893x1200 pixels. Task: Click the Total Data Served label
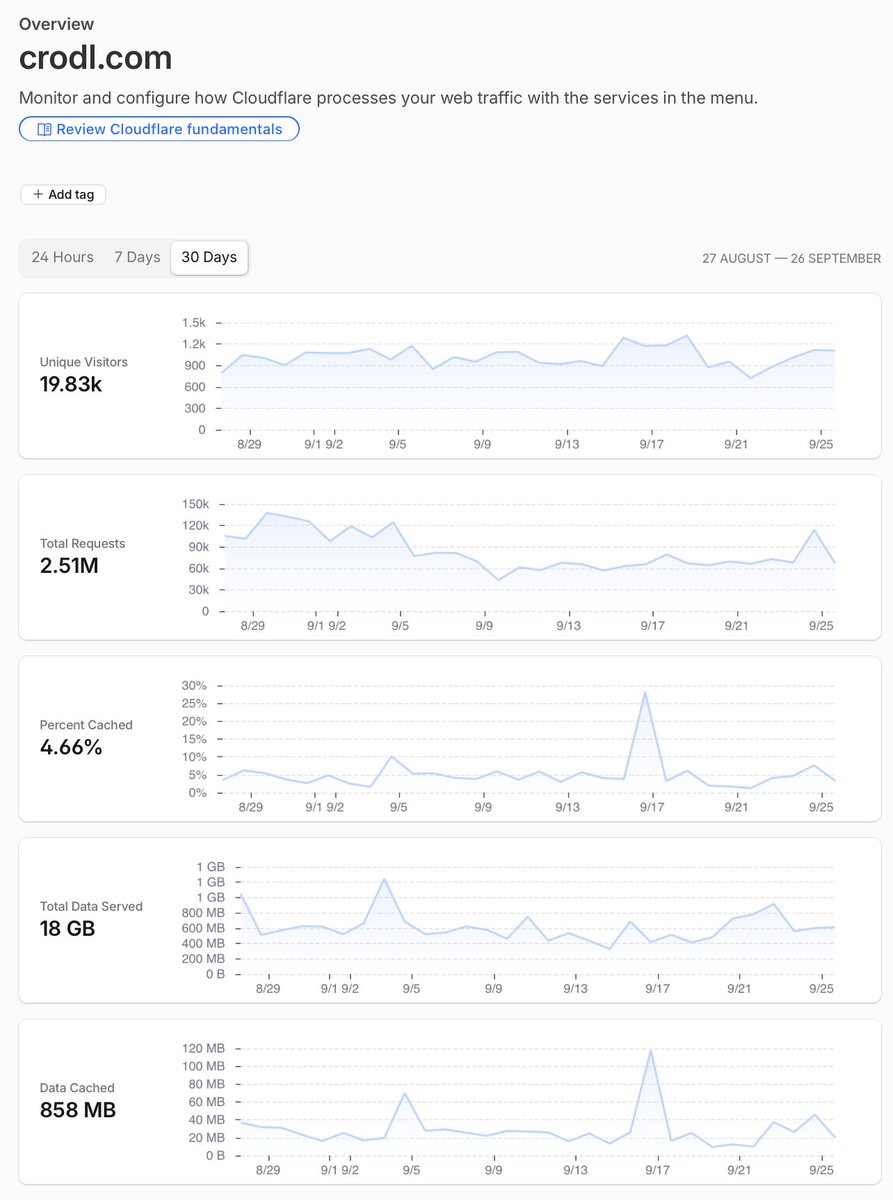[91, 906]
